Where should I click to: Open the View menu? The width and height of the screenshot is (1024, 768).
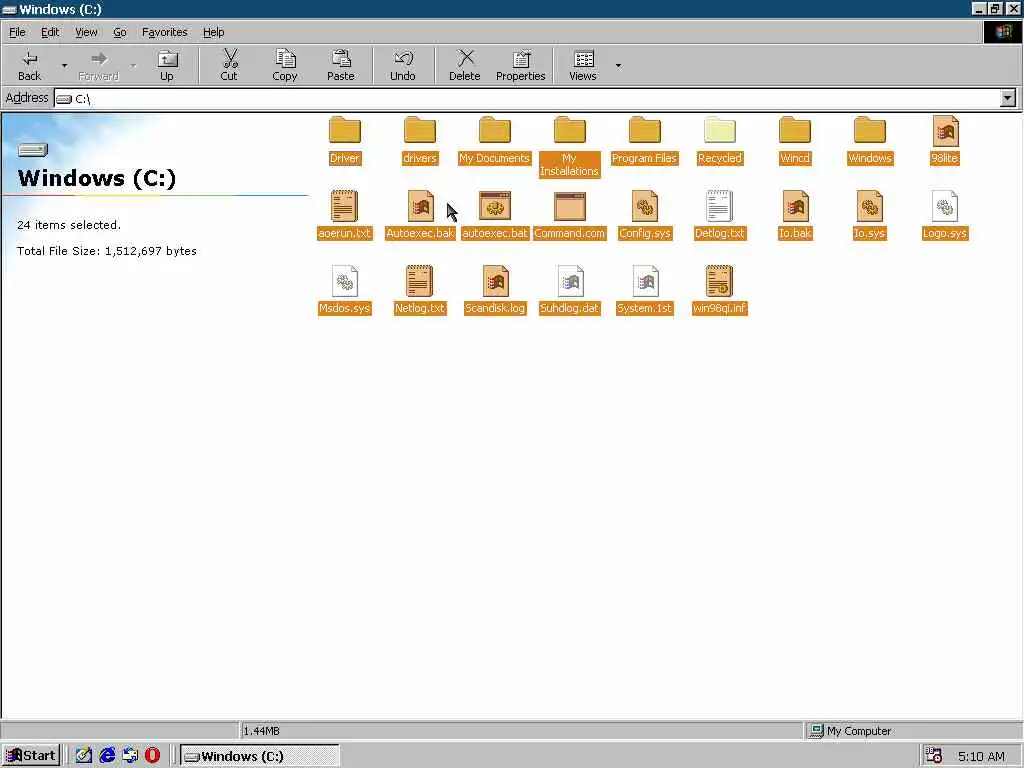point(86,32)
